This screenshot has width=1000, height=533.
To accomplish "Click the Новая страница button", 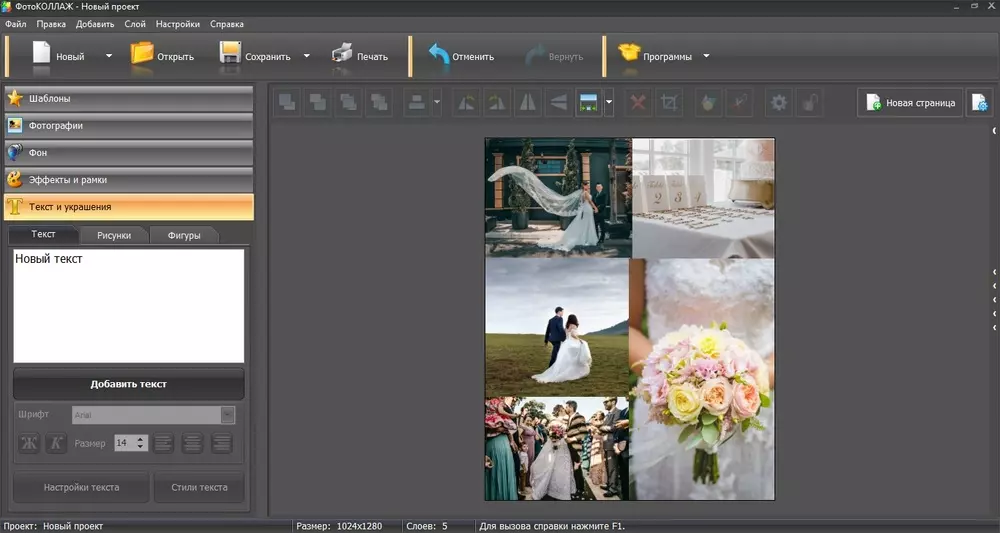I will click(x=910, y=102).
